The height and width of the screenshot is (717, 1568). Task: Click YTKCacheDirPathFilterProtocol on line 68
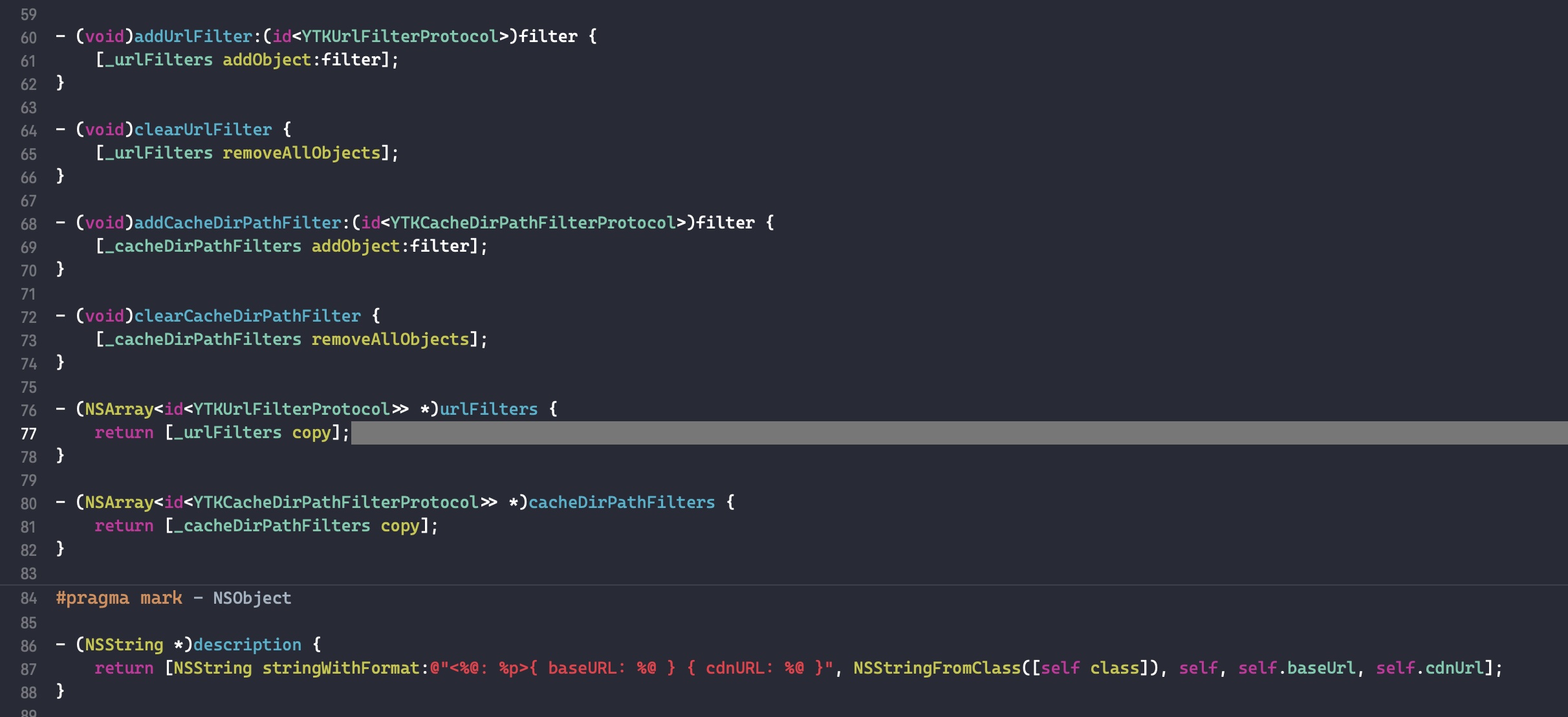coord(532,223)
